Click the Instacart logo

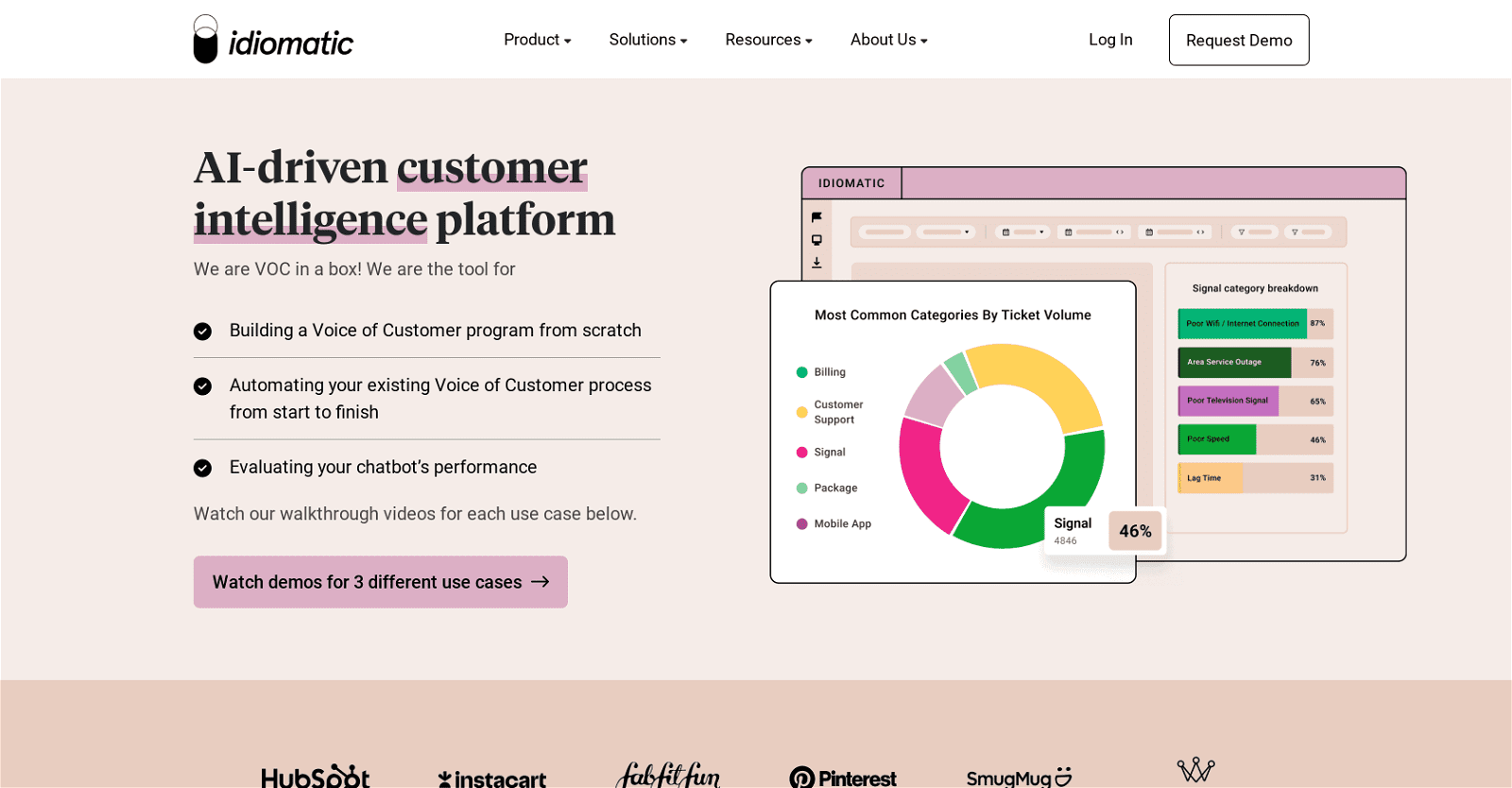[x=491, y=779]
